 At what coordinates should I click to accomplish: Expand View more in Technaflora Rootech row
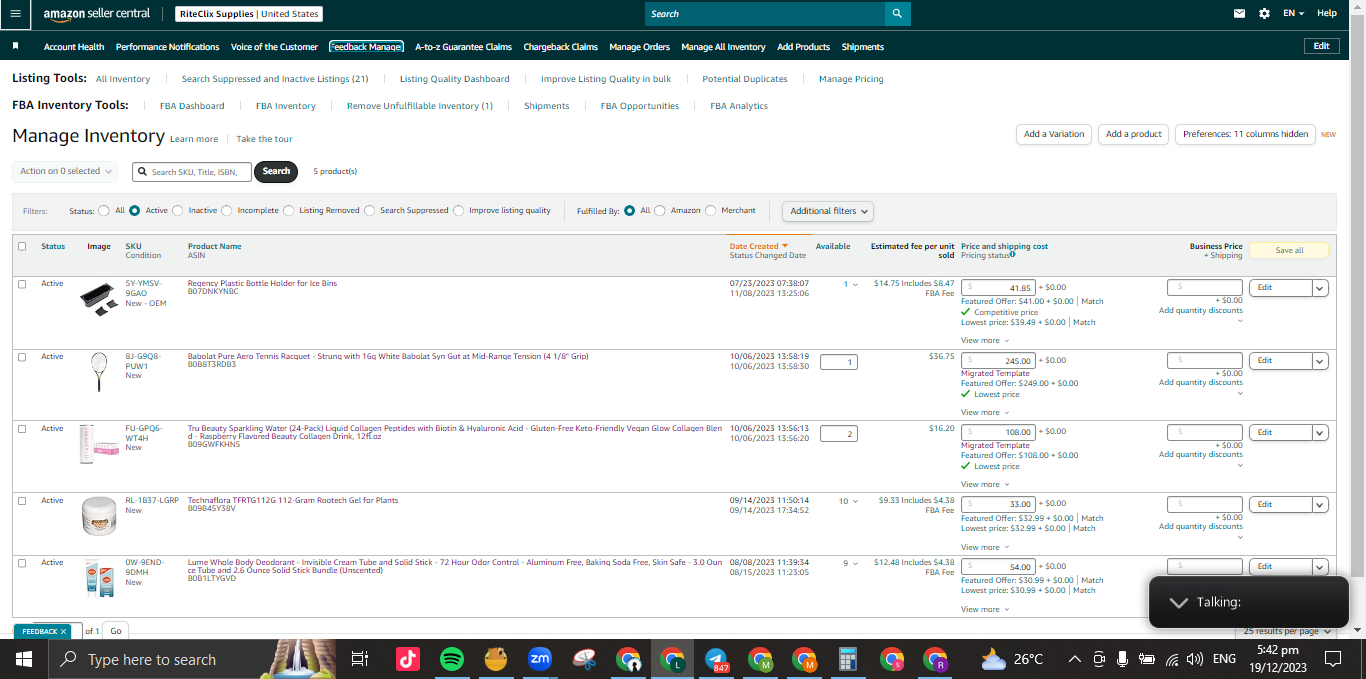pos(984,547)
